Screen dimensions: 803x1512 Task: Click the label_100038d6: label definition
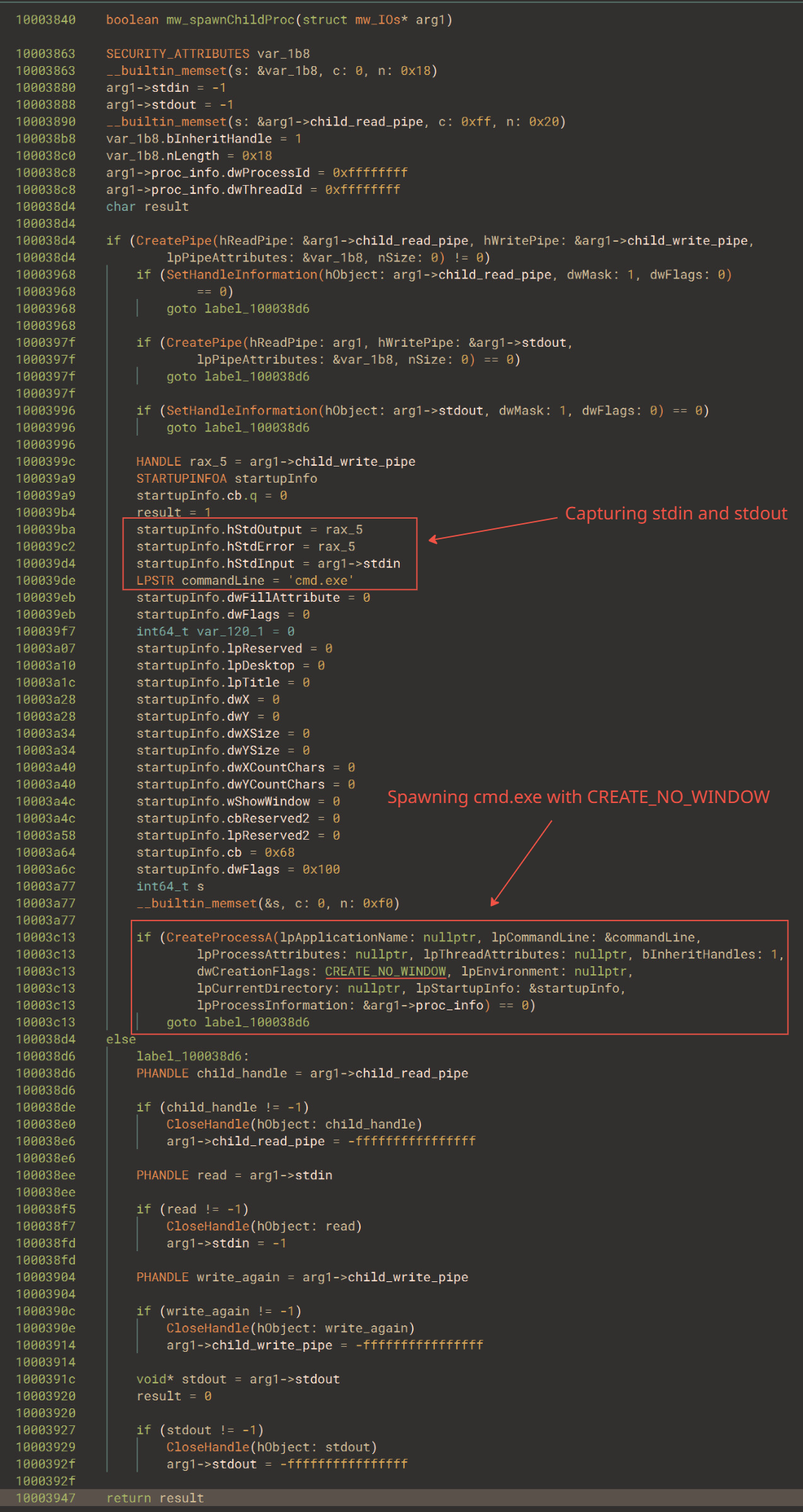192,1056
